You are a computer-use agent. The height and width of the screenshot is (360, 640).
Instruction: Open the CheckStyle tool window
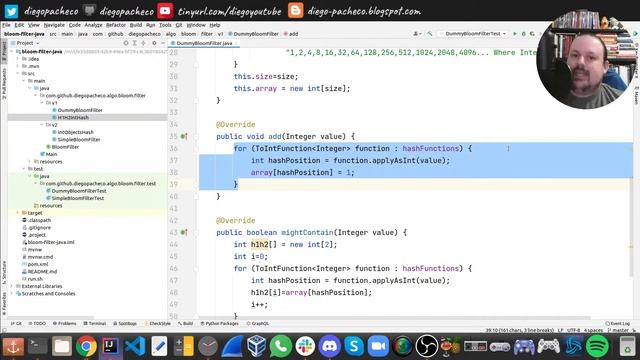point(158,323)
